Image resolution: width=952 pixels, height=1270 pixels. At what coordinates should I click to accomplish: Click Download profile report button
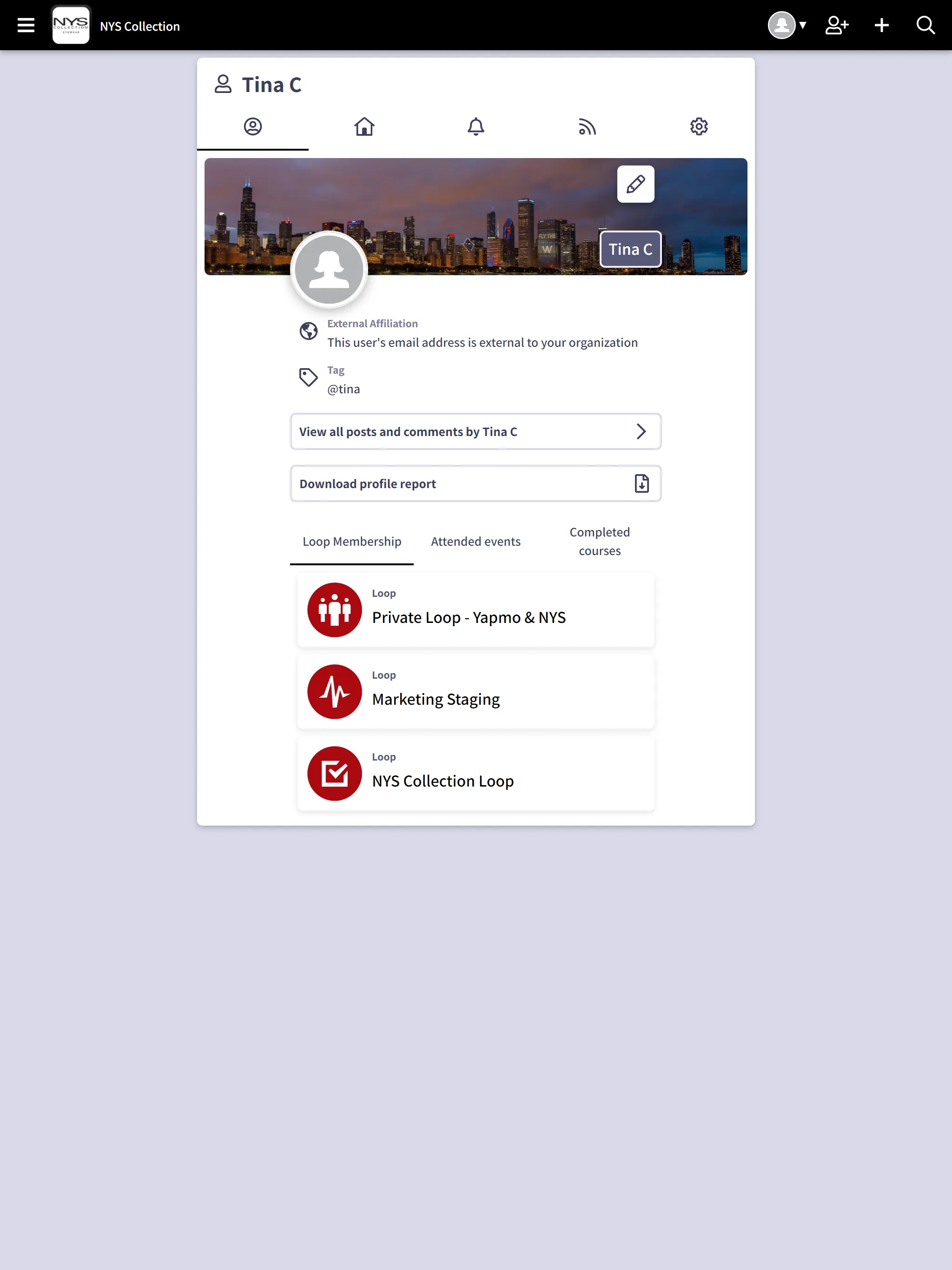pos(476,483)
